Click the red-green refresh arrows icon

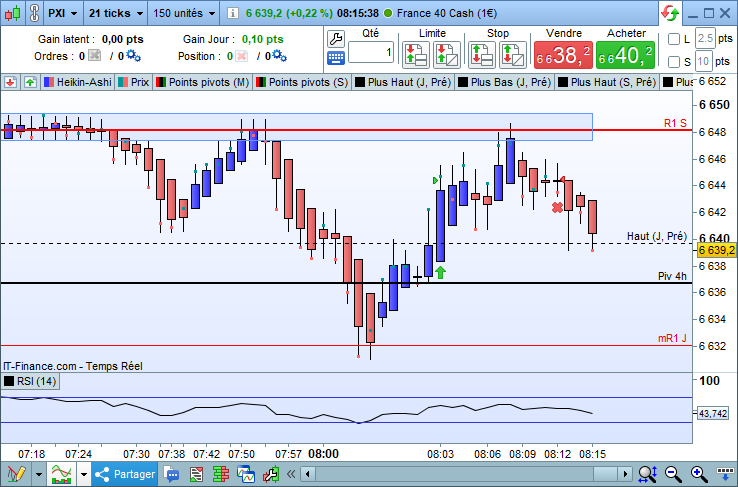670,13
